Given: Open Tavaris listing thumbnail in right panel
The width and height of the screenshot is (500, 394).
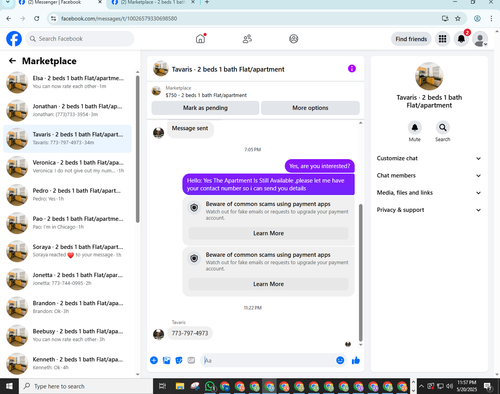Looking at the screenshot, I should [429, 76].
